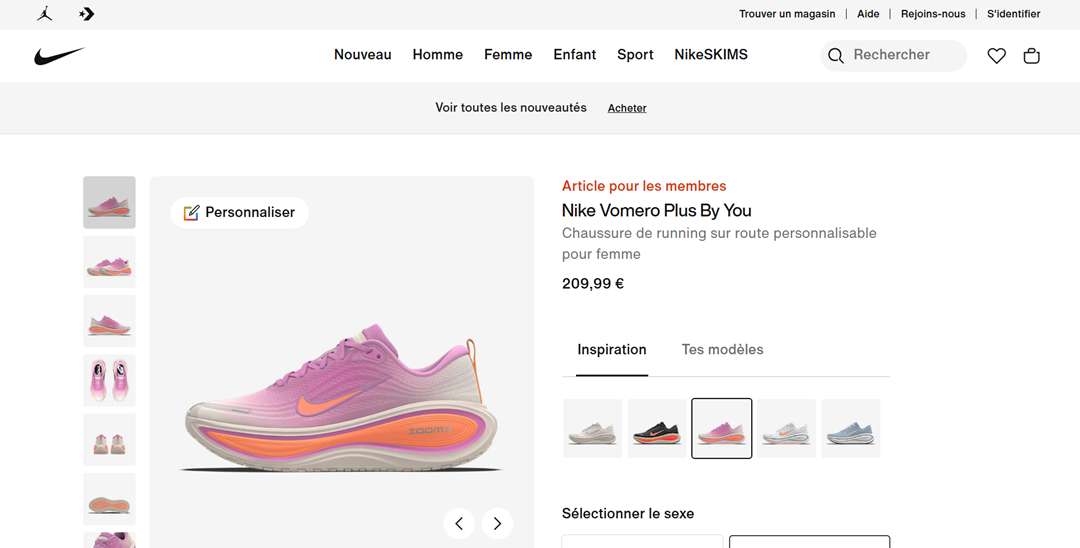Select the Inspiration tab

[612, 350]
